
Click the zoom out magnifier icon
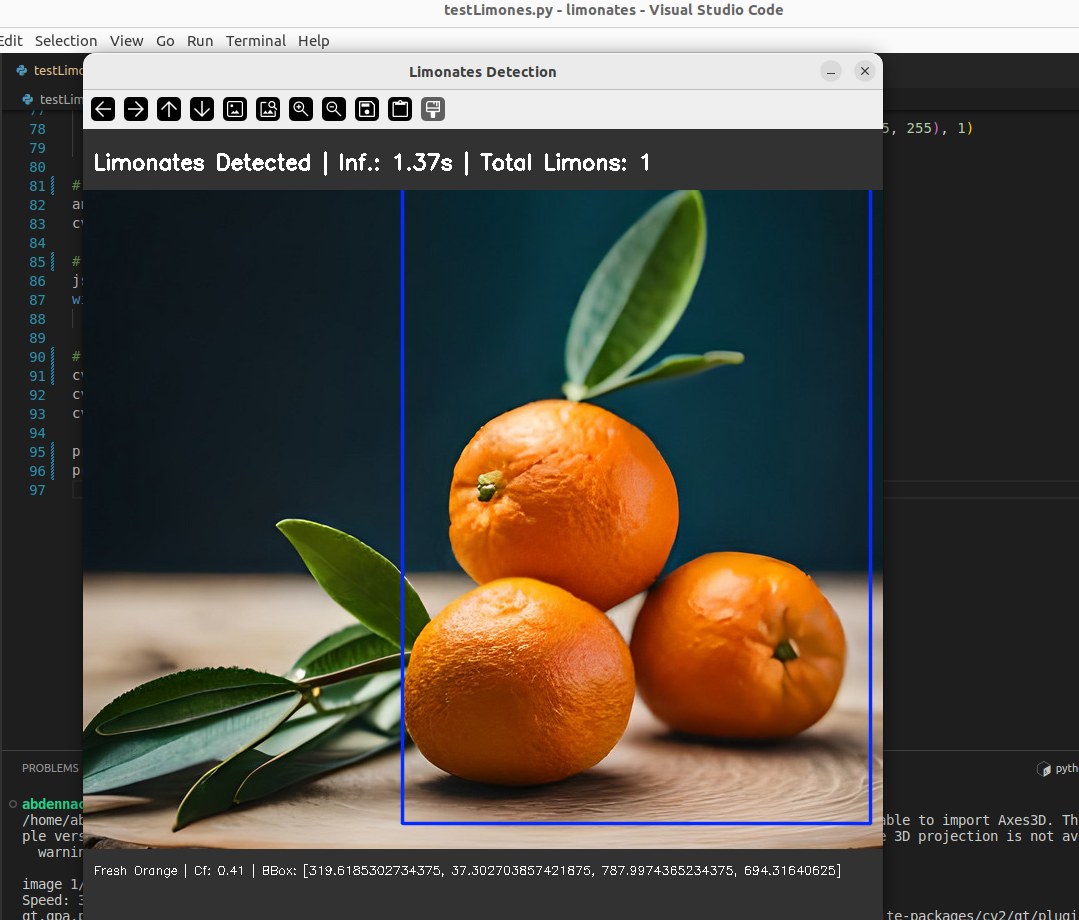[334, 109]
